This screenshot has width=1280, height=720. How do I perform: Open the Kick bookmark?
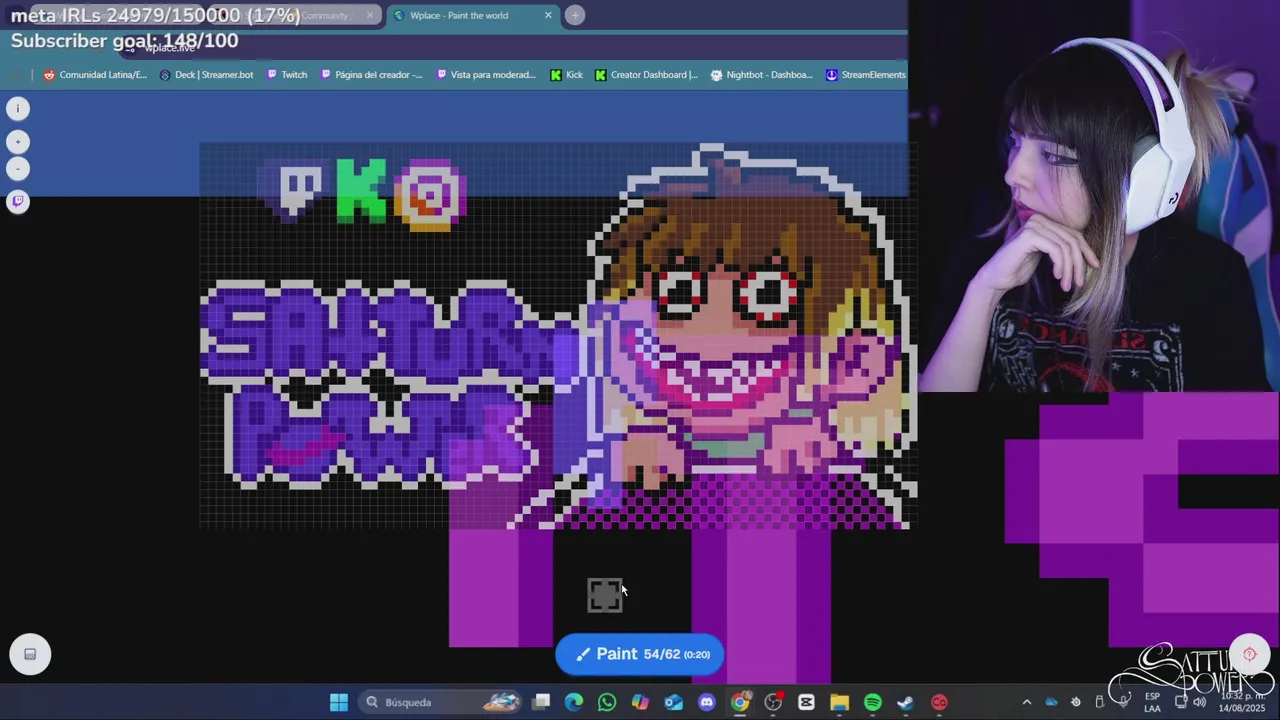[x=566, y=74]
